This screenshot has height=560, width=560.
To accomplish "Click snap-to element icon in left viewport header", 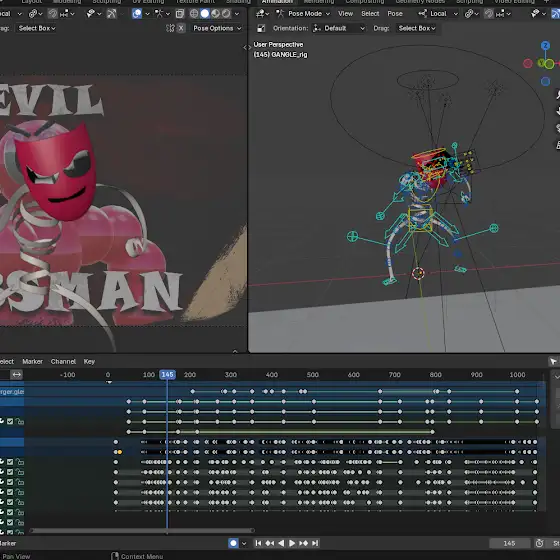I will point(68,14).
